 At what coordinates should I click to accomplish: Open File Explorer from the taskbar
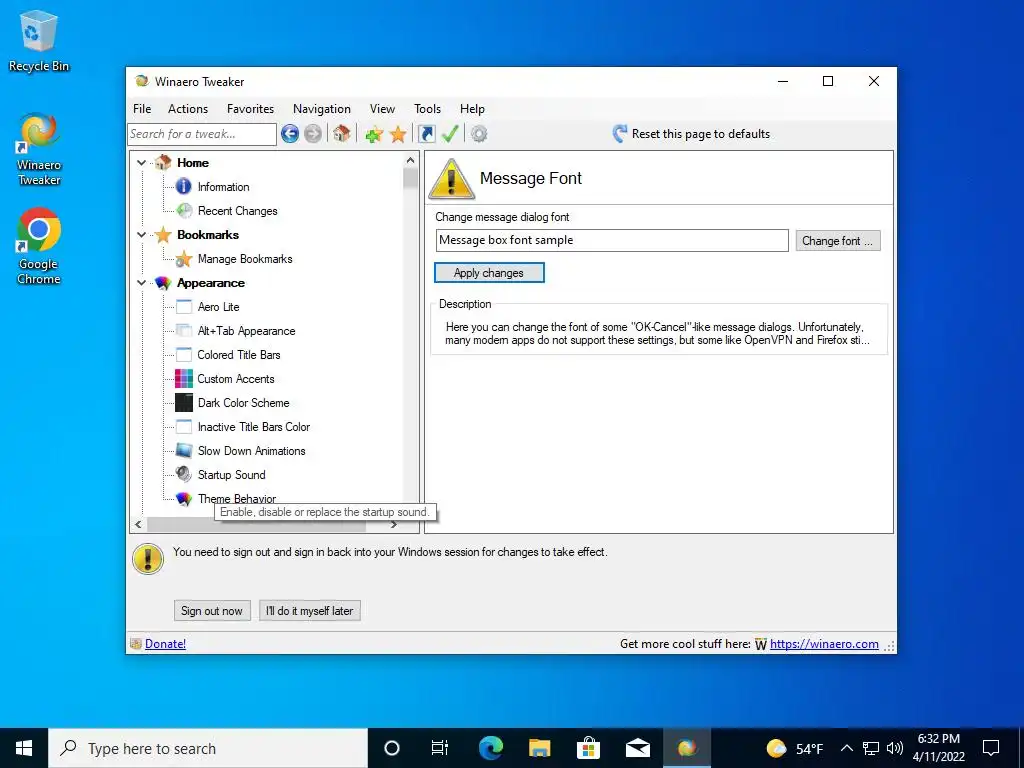pos(539,748)
